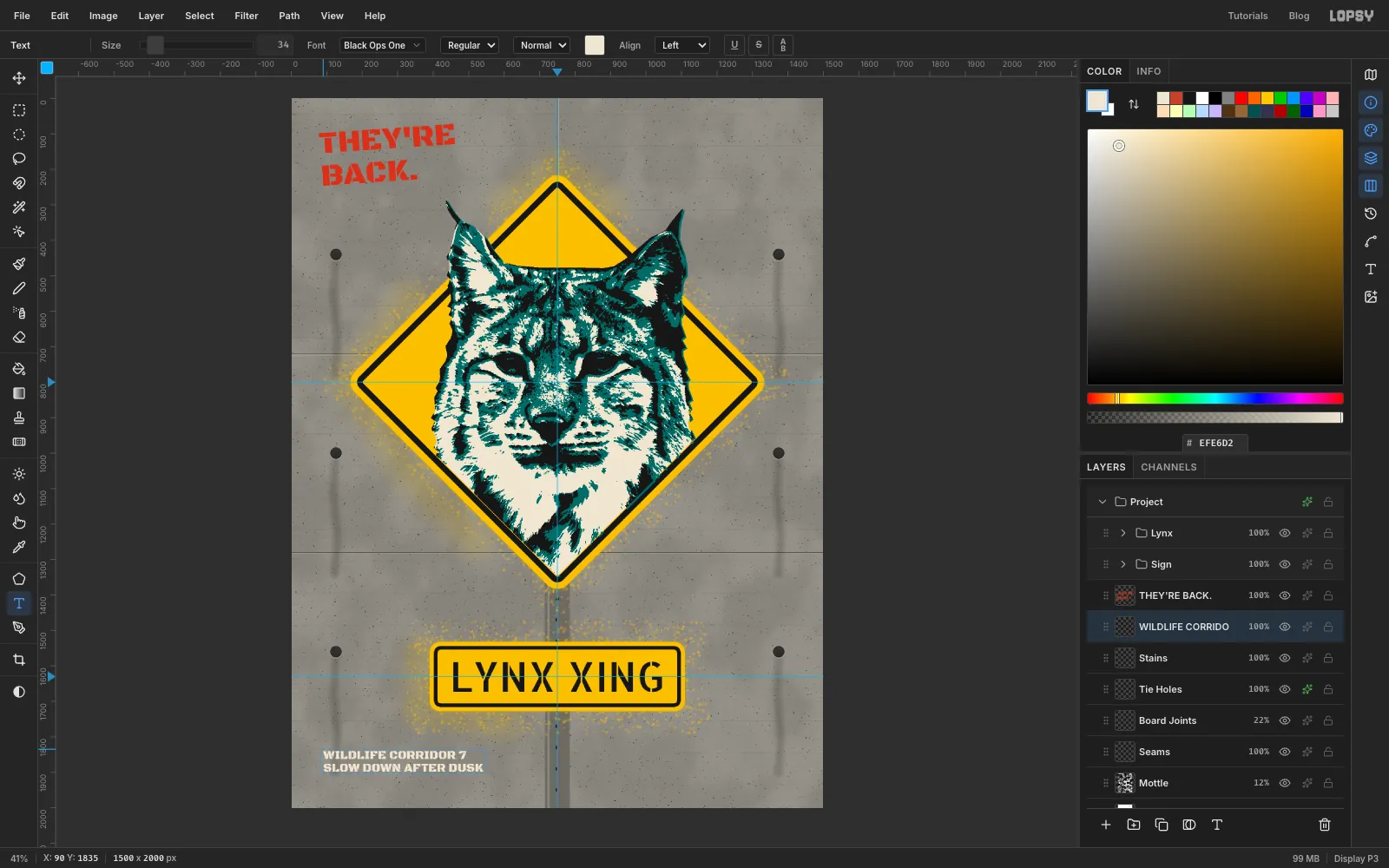This screenshot has height=868, width=1389.
Task: Choose the Eraser tool
Action: pyautogui.click(x=19, y=338)
